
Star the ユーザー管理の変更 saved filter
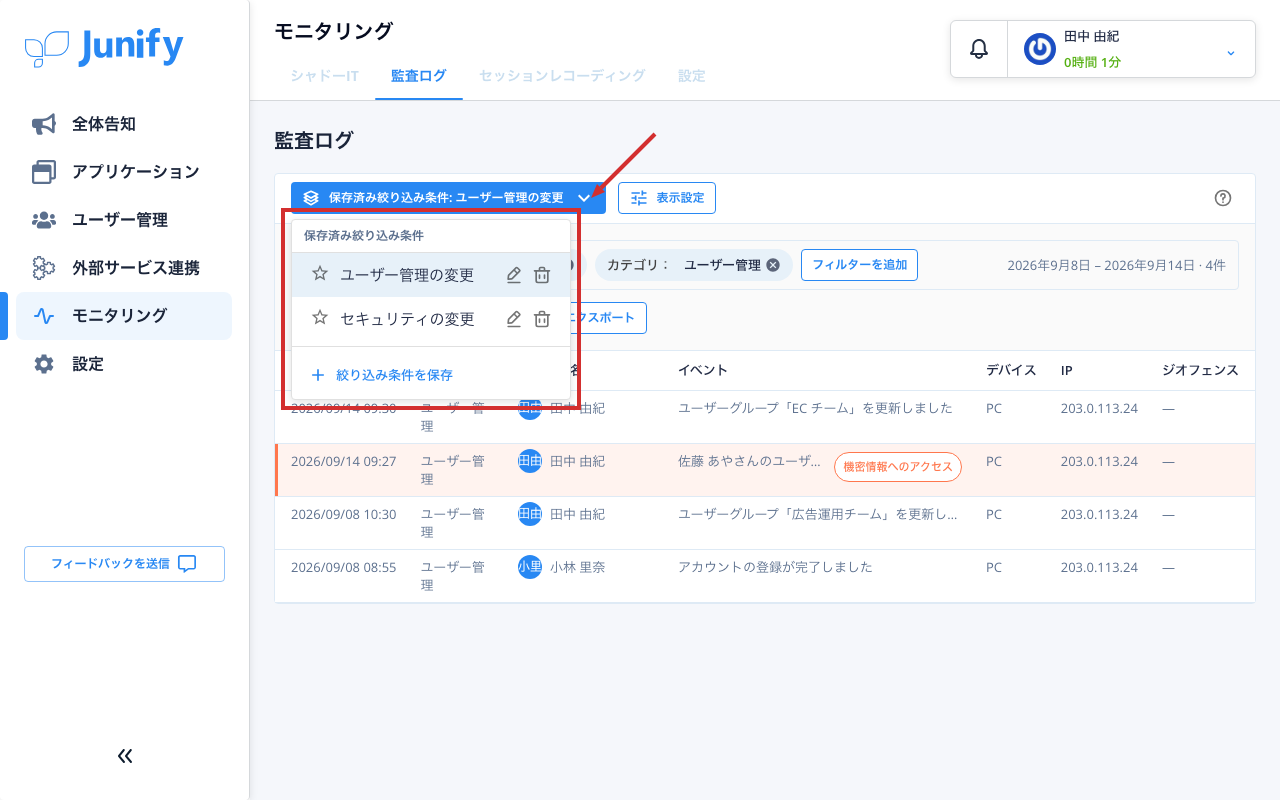(320, 274)
